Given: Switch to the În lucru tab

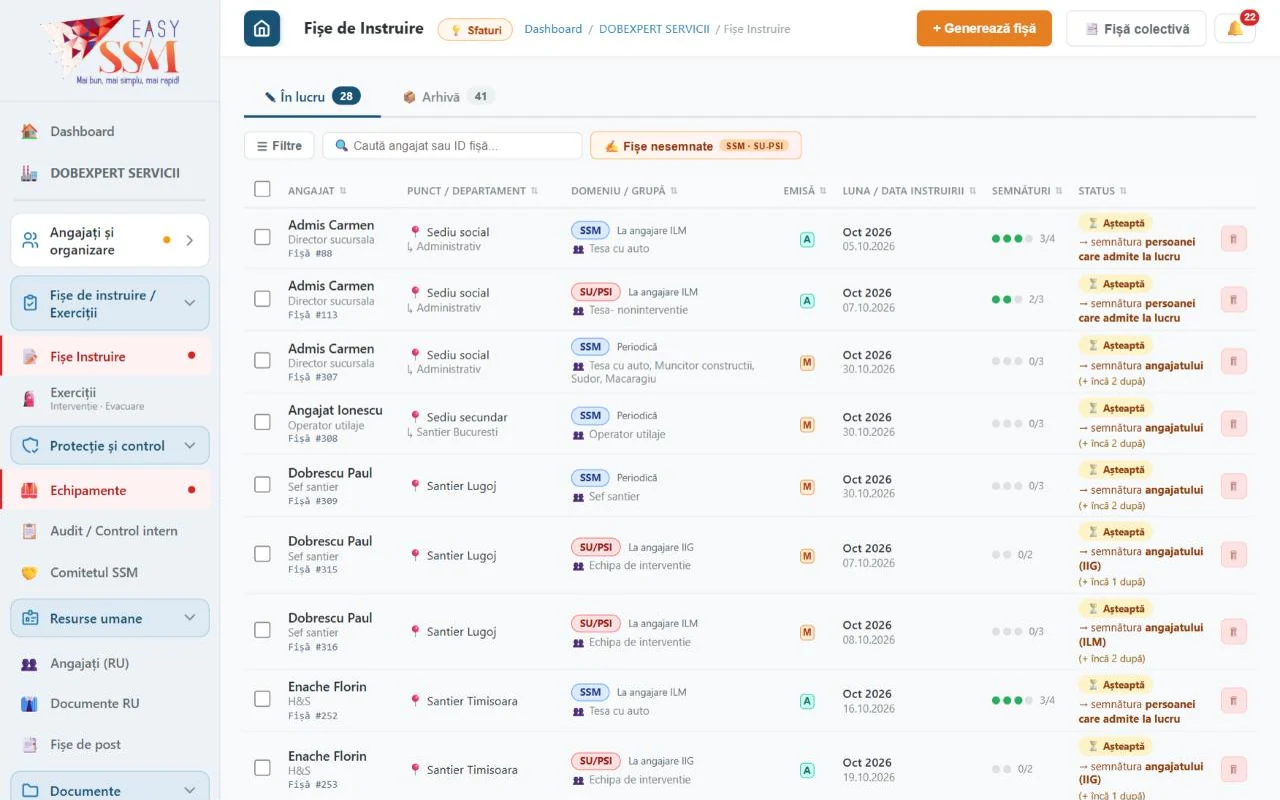Looking at the screenshot, I should 312,97.
